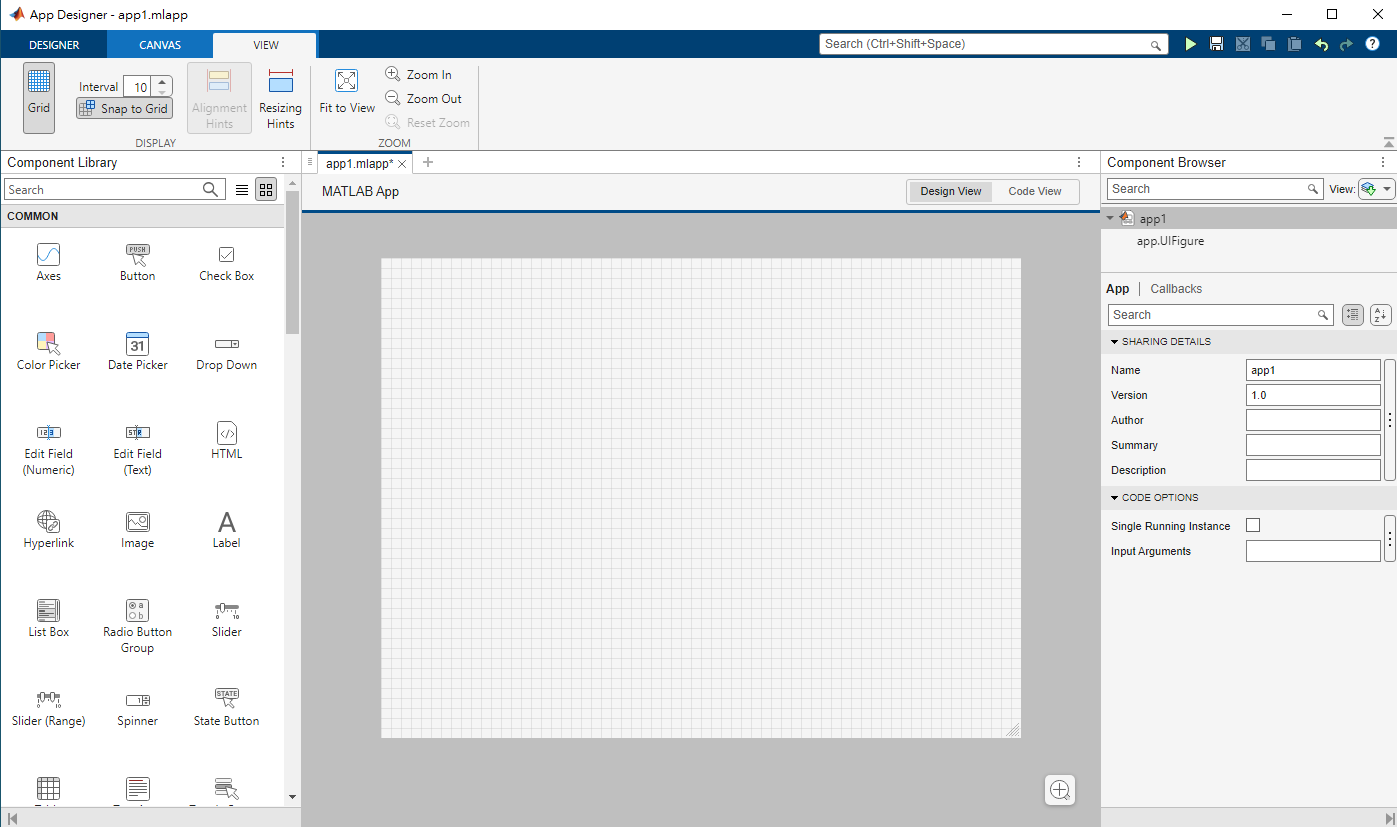Select the Check Box component
This screenshot has height=827, width=1397.
pos(227,263)
